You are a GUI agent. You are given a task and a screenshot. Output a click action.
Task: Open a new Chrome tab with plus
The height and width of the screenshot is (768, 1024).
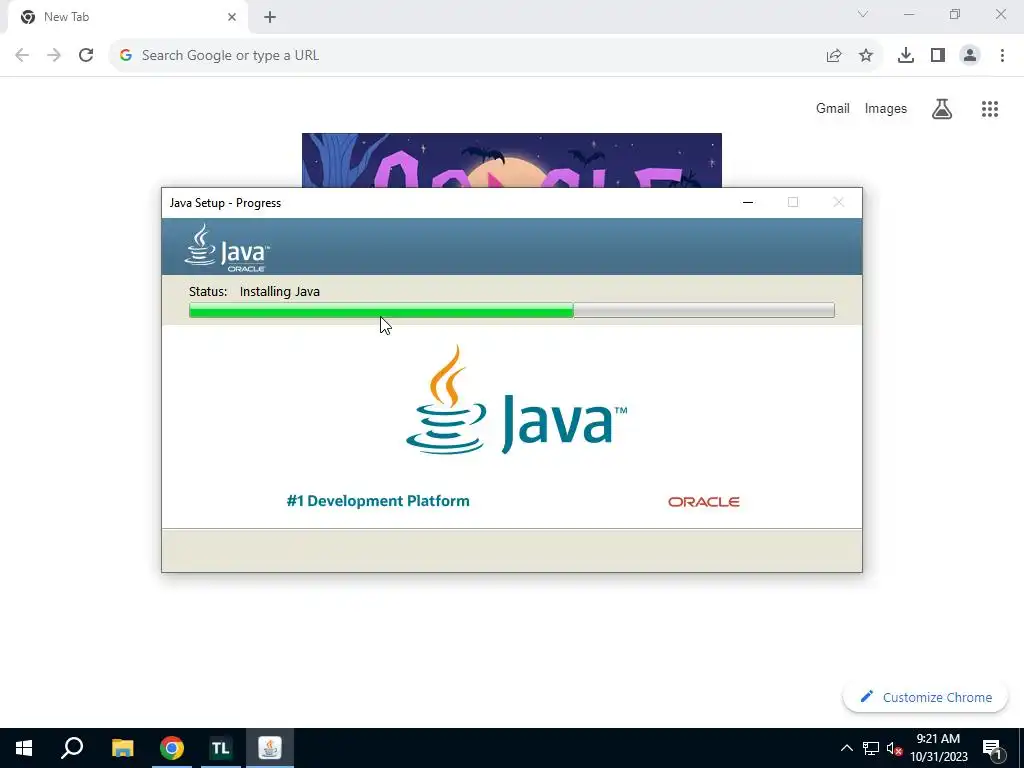point(270,17)
